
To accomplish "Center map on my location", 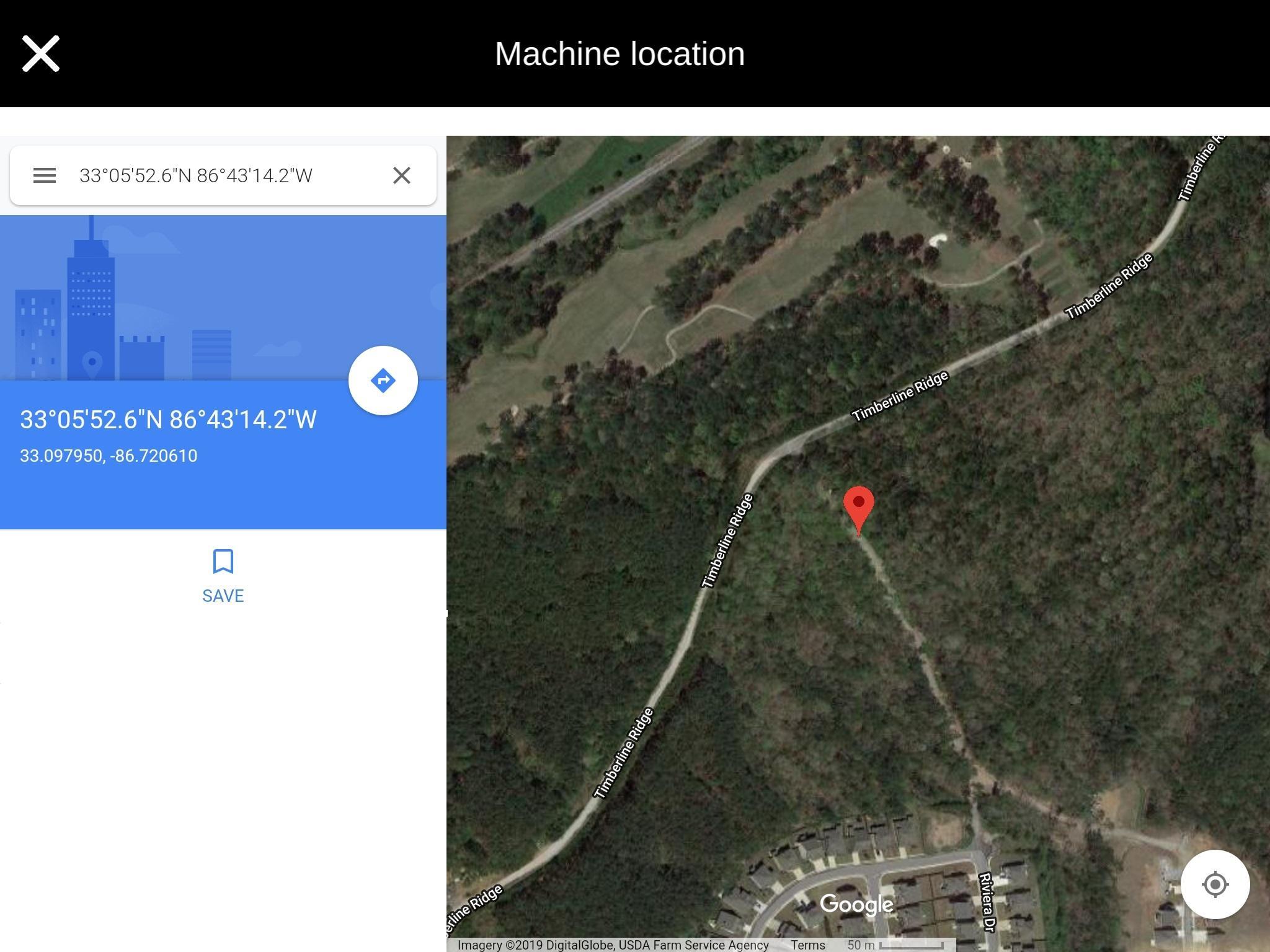I will (1215, 884).
